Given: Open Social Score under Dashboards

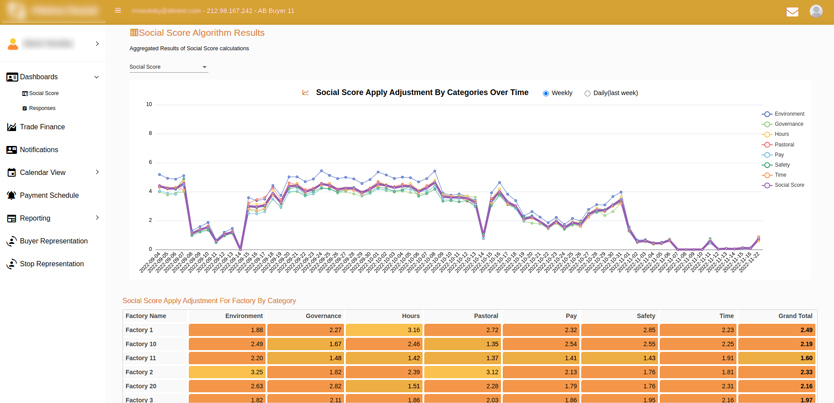Looking at the screenshot, I should click(43, 93).
